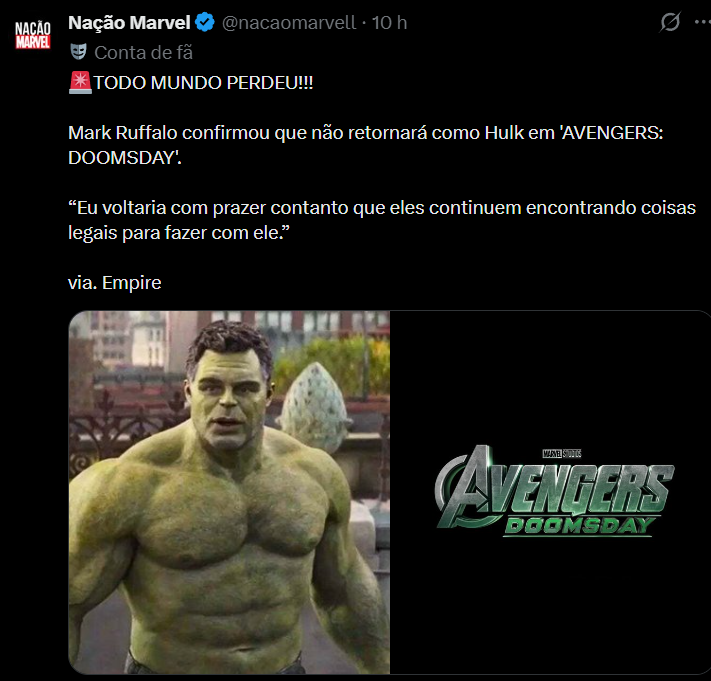Open the @nacaomarvell handle link
The width and height of the screenshot is (711, 681).
[x=289, y=22]
